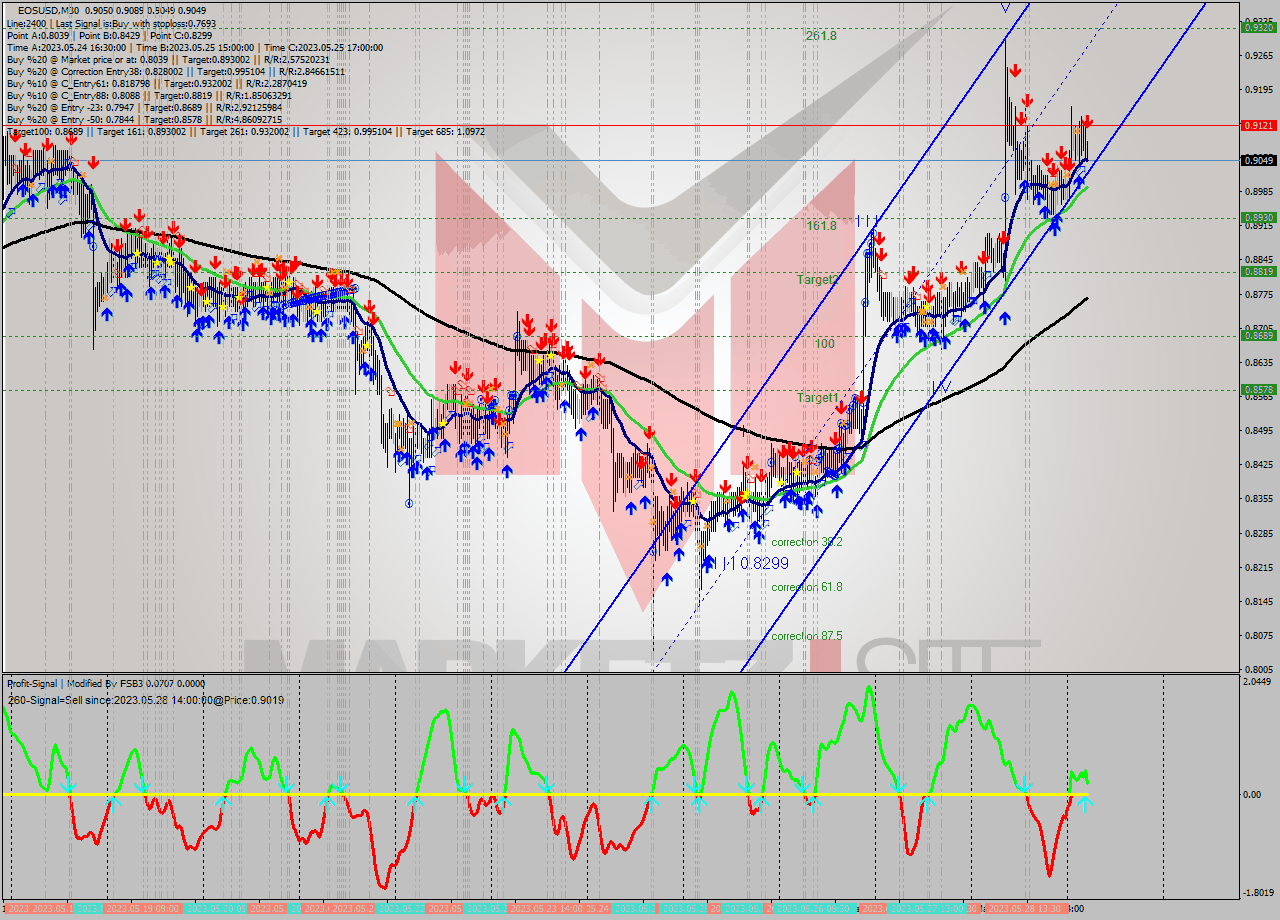Click the 0.9195 price axis value
Screen dimensions: 1280x920
click(x=1258, y=90)
